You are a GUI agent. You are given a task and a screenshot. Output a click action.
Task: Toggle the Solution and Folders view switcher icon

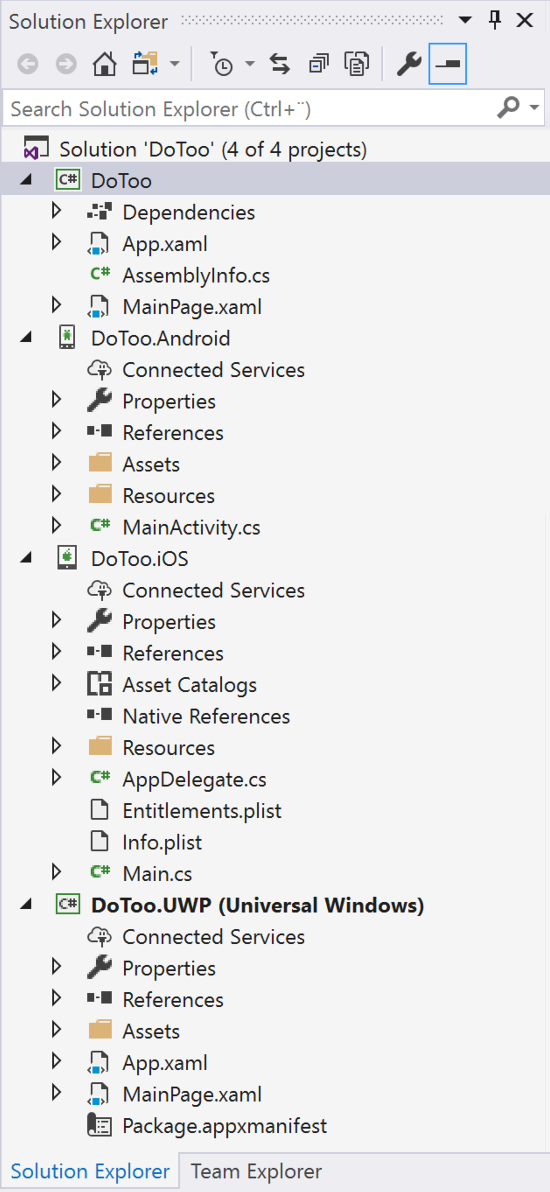tap(144, 65)
